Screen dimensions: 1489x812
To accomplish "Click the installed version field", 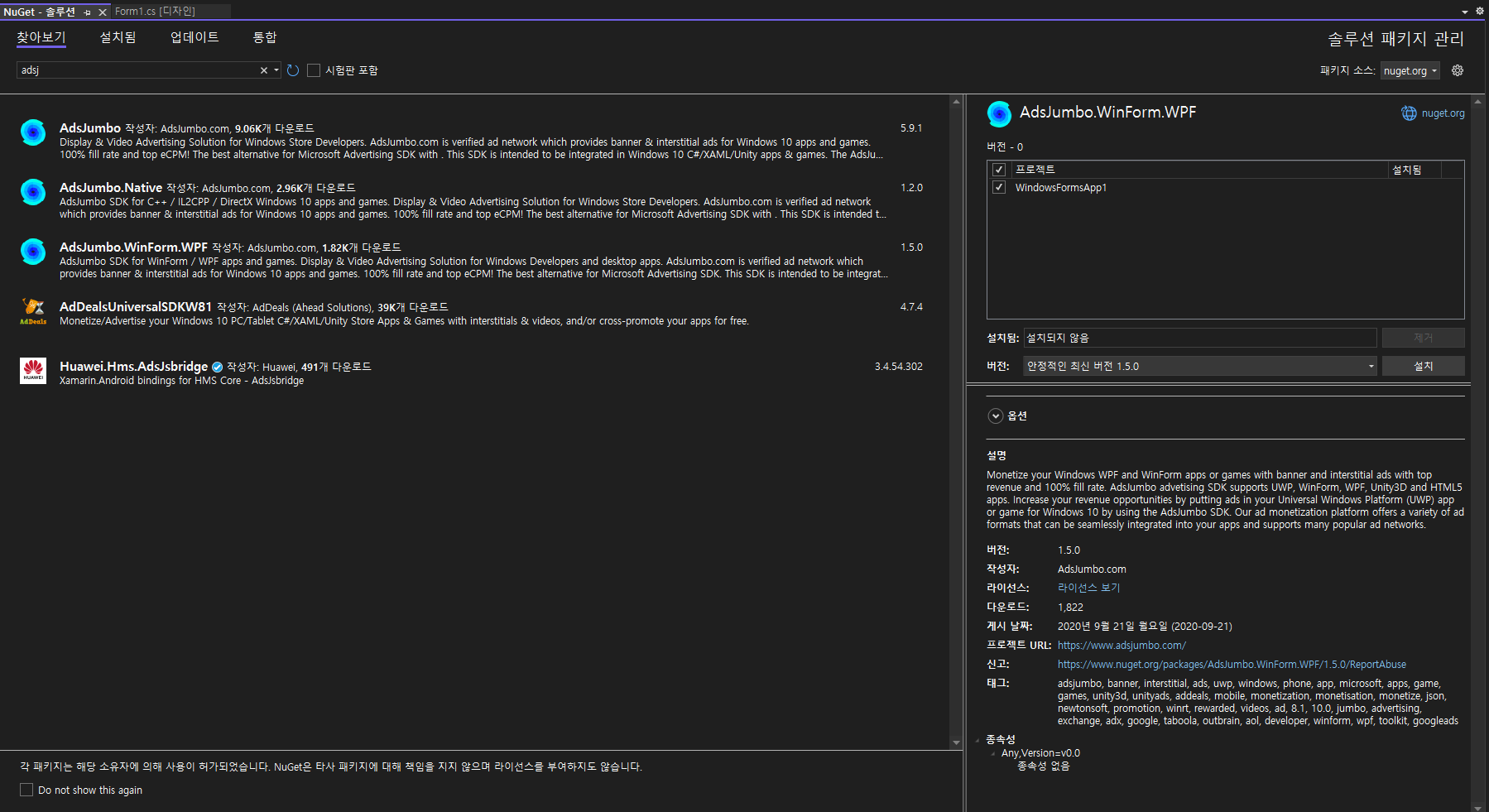I will [1200, 338].
